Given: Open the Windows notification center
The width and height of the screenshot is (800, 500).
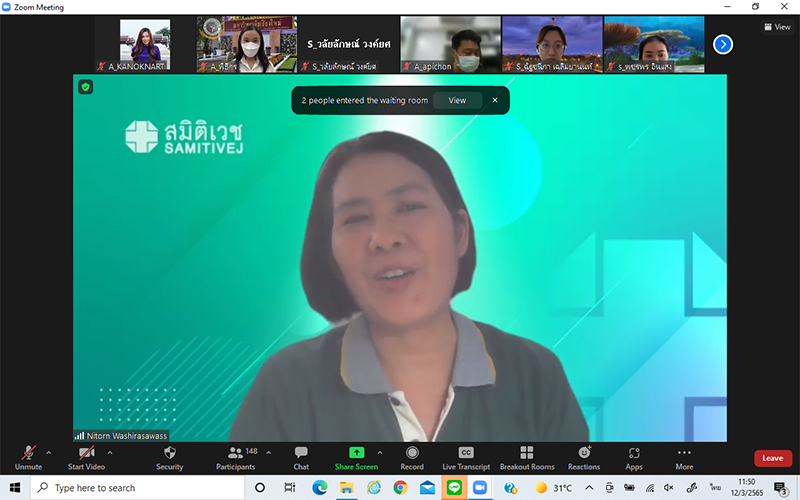Looking at the screenshot, I should [781, 488].
